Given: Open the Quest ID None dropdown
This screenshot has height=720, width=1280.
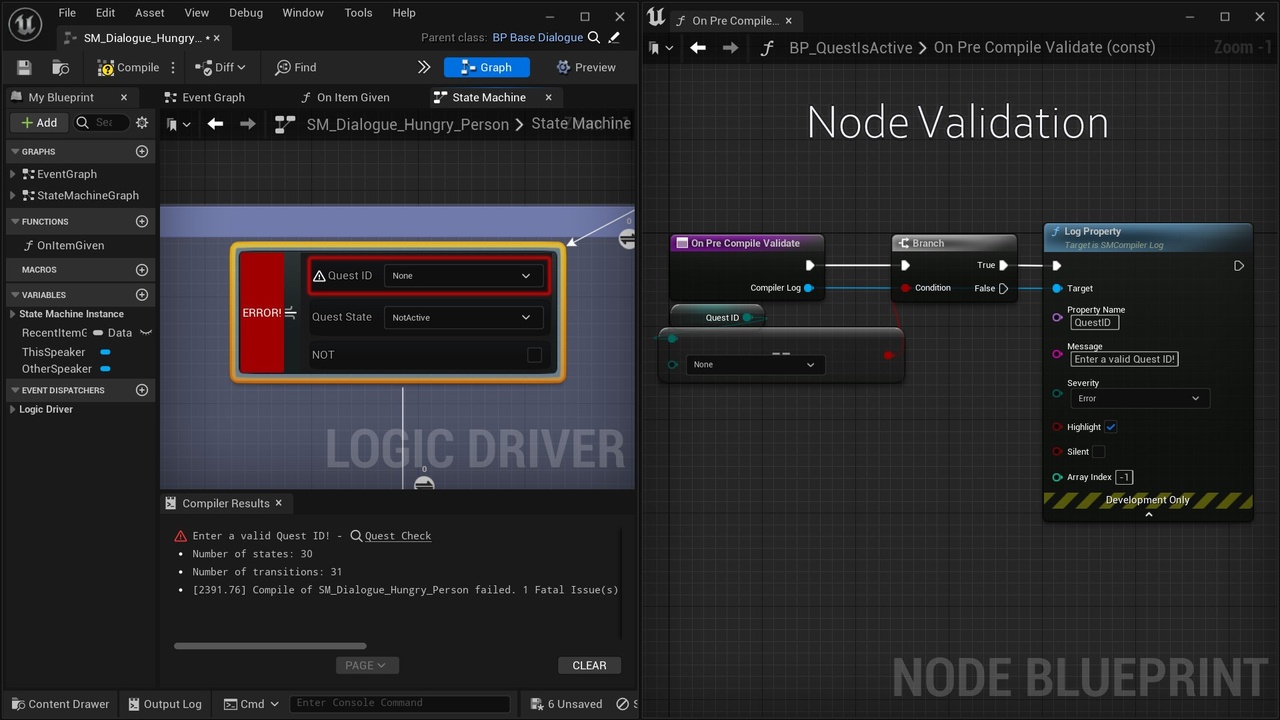Looking at the screenshot, I should point(464,275).
